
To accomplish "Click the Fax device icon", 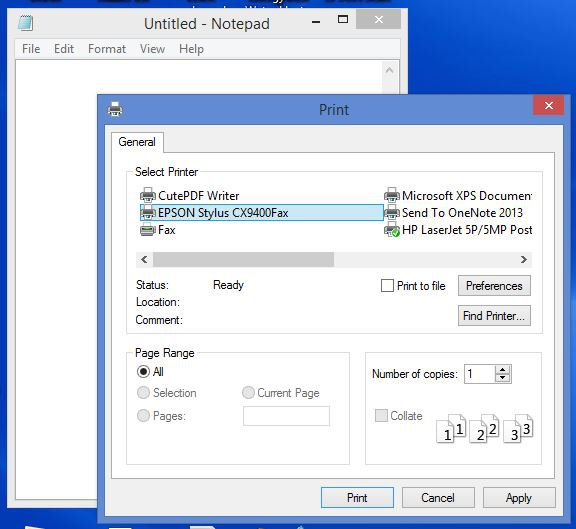I will (x=148, y=230).
